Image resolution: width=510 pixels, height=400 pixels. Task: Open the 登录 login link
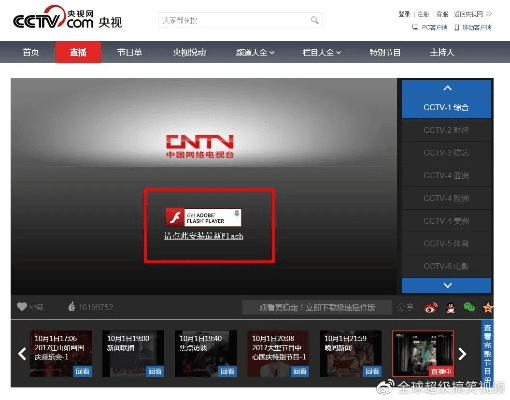tap(404, 14)
